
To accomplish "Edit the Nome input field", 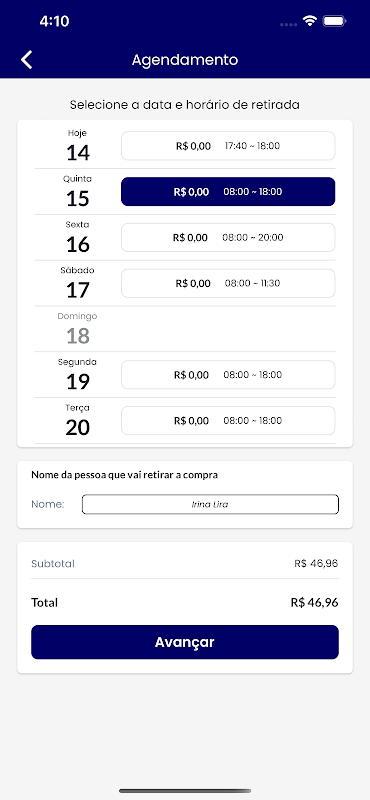I will tap(210, 504).
